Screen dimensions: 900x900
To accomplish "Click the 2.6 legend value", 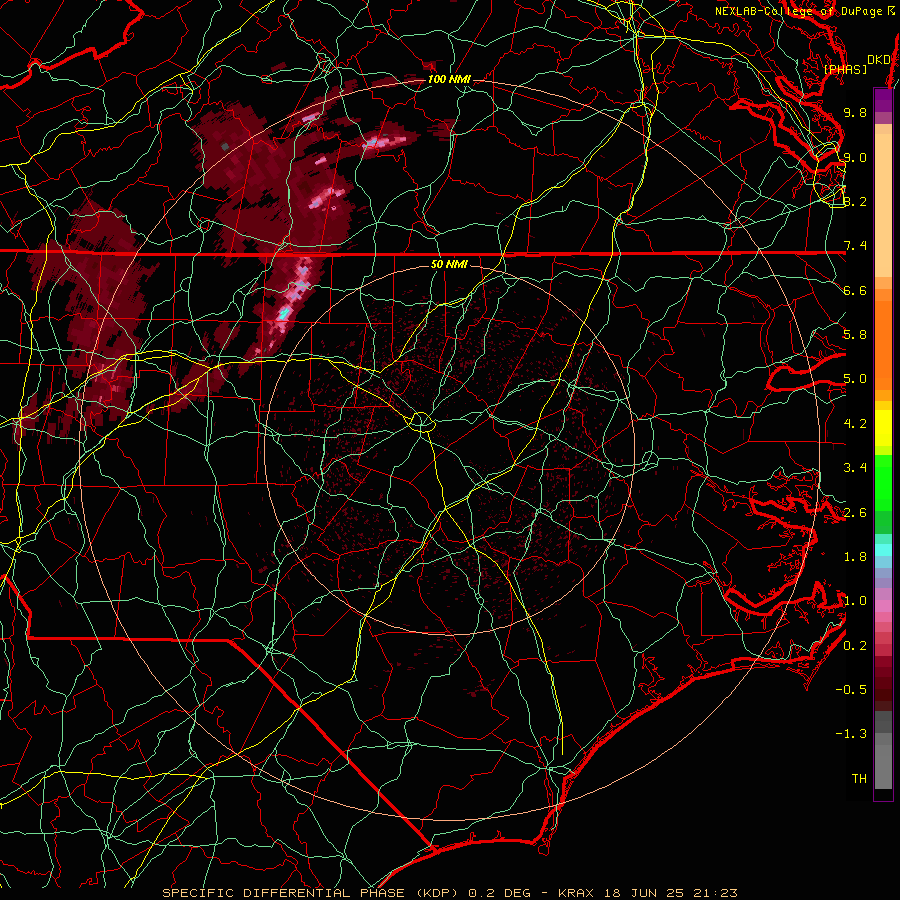I will (855, 513).
